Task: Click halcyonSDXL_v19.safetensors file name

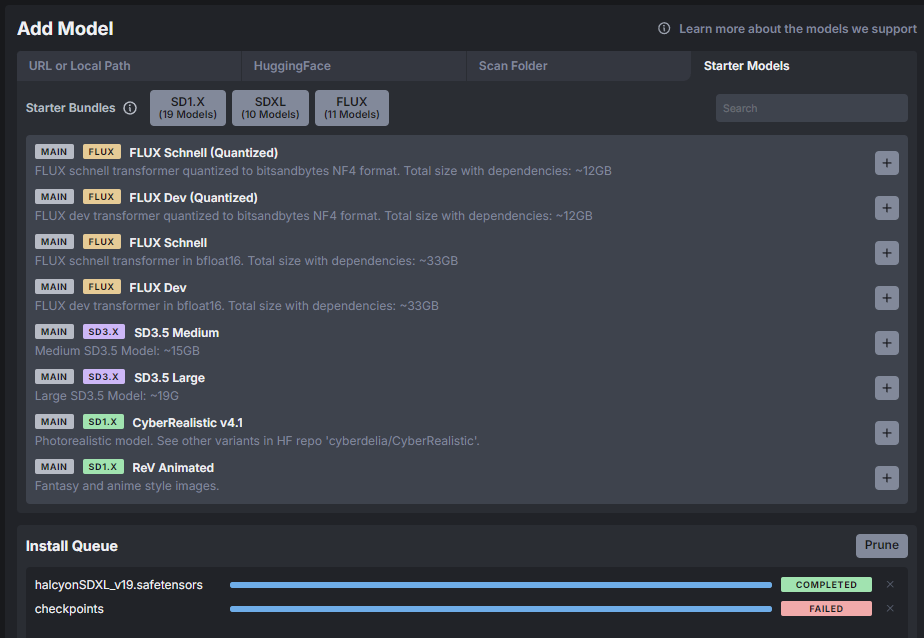Action: (x=118, y=585)
